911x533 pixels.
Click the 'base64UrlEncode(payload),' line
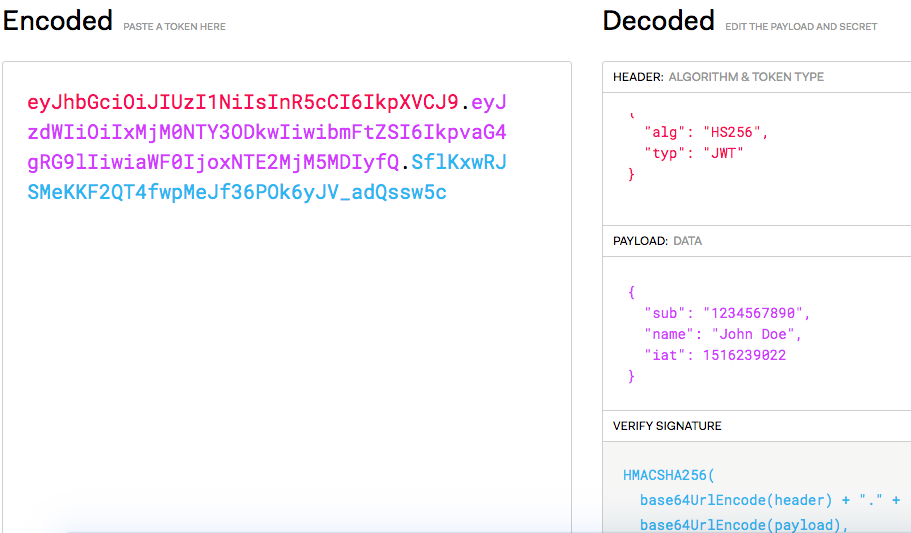click(x=744, y=525)
